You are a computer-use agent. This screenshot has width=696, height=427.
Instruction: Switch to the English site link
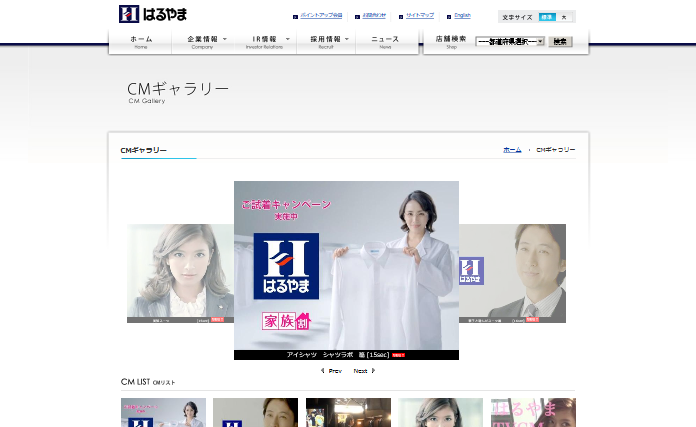click(462, 15)
